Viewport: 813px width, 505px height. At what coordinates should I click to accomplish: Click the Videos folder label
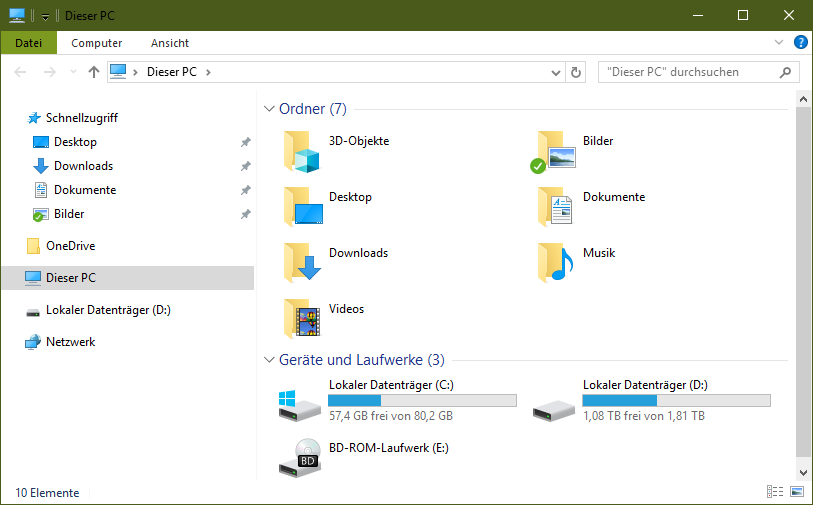pos(346,309)
